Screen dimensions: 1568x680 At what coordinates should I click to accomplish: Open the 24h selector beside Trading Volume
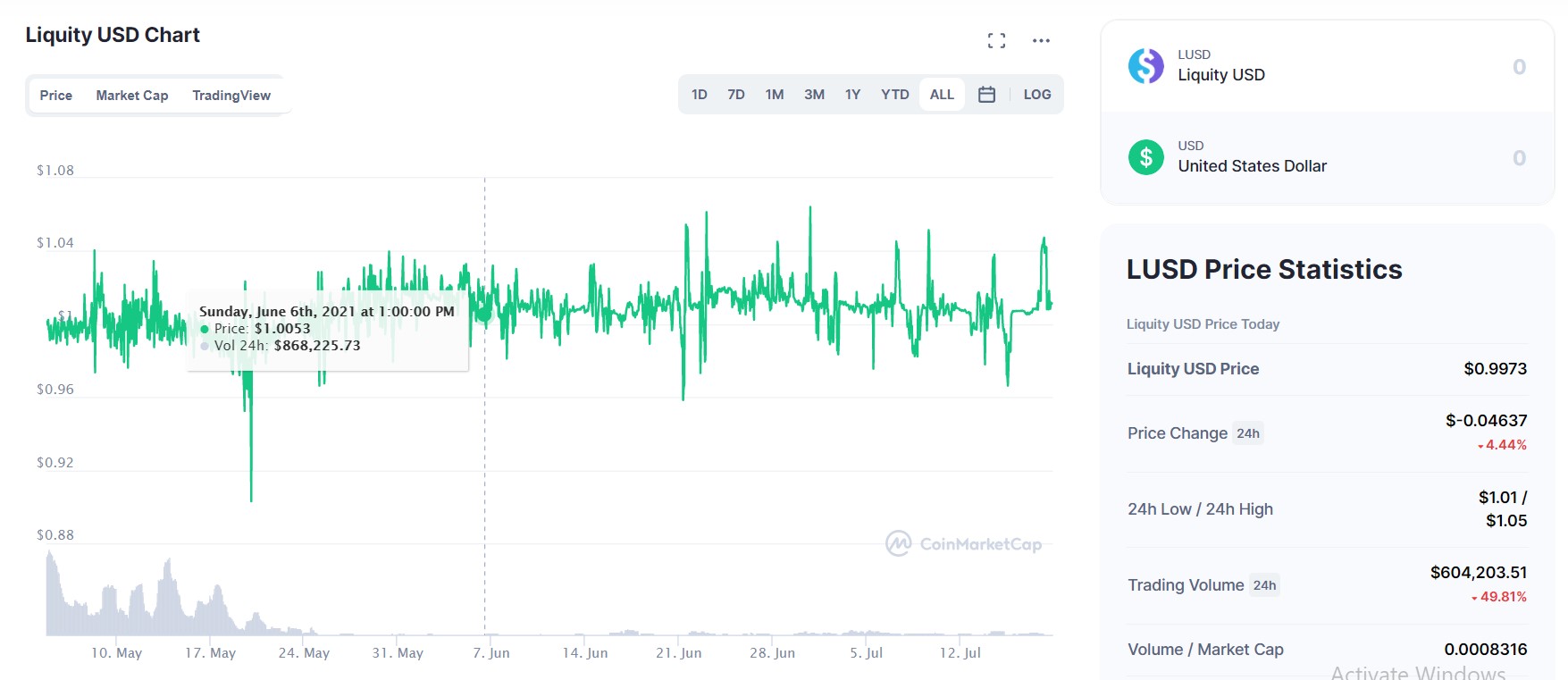(x=1264, y=585)
